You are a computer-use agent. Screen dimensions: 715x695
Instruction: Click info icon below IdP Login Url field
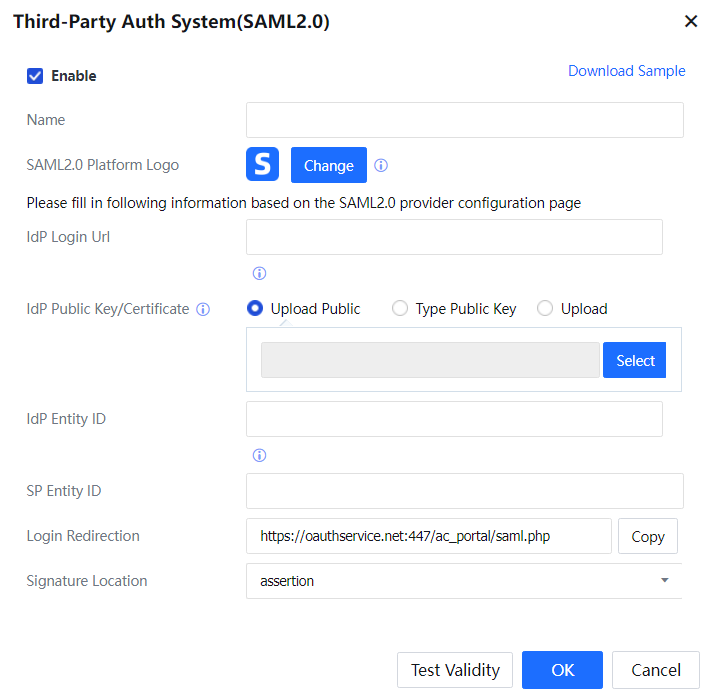(x=259, y=273)
